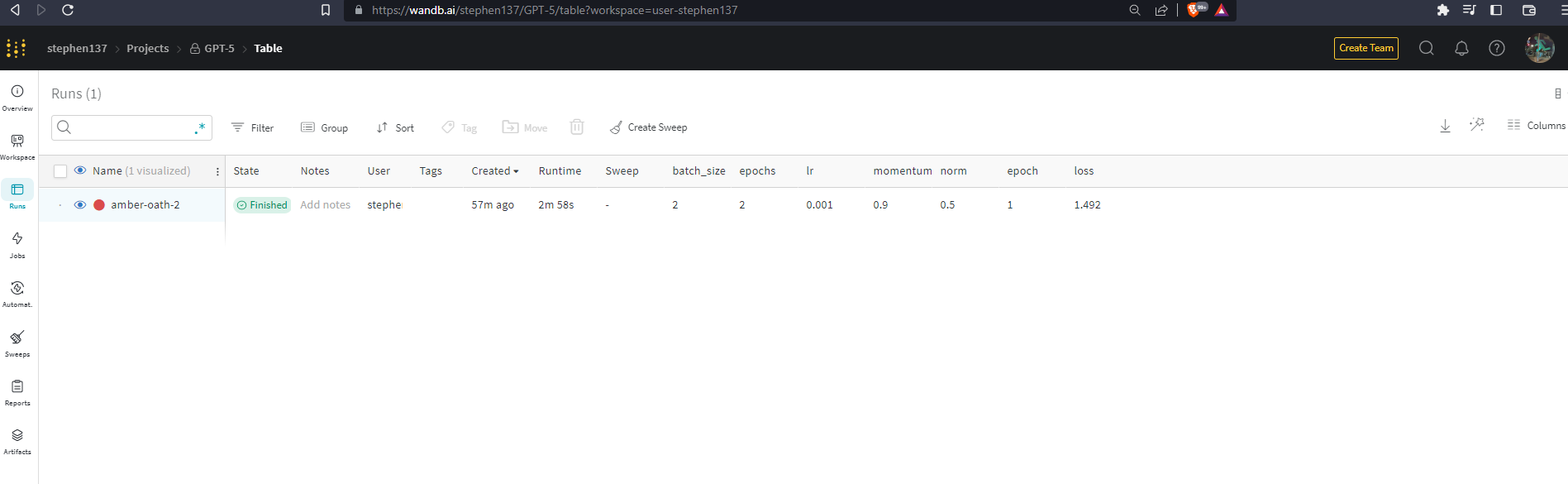Click the batch_size column header

click(x=698, y=170)
